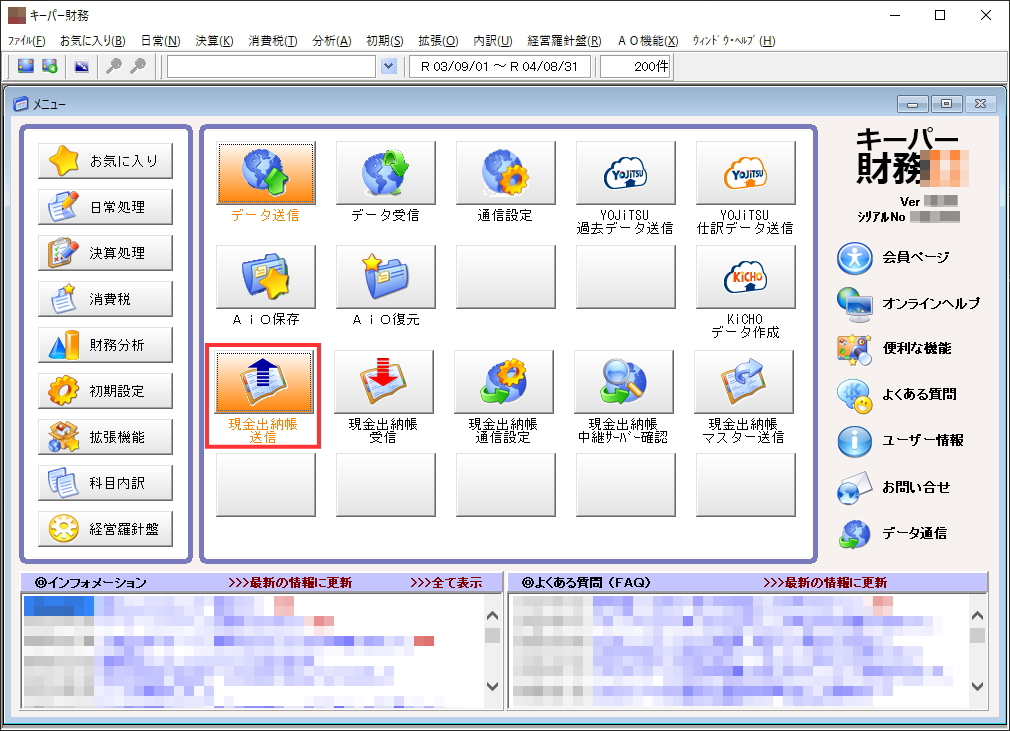The height and width of the screenshot is (731, 1010).
Task: Open 現金出納帳 マスター送信
Action: [743, 381]
